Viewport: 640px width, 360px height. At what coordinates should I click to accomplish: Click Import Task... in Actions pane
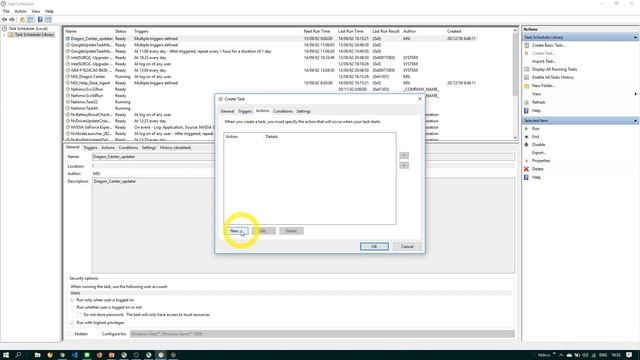click(544, 61)
